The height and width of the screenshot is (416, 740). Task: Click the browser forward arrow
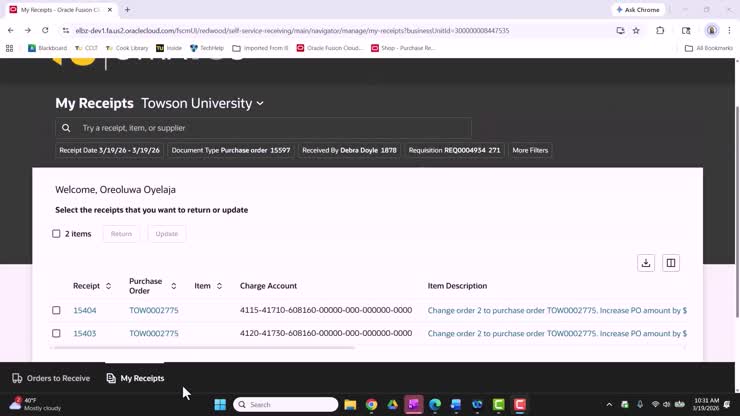click(x=28, y=30)
